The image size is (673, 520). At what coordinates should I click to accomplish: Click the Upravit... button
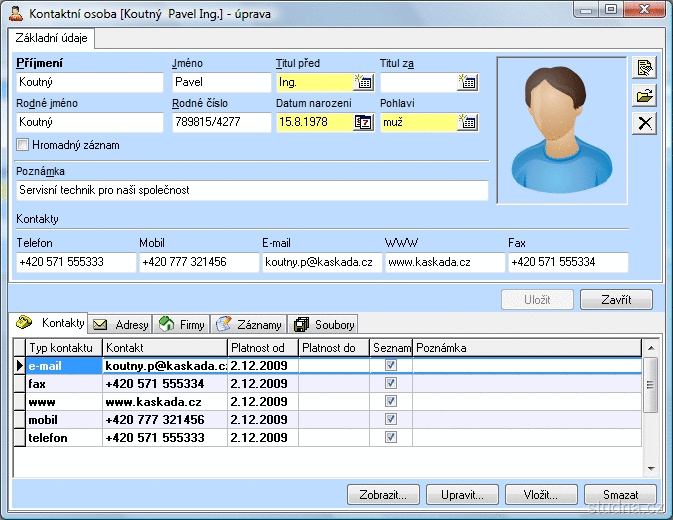[462, 495]
